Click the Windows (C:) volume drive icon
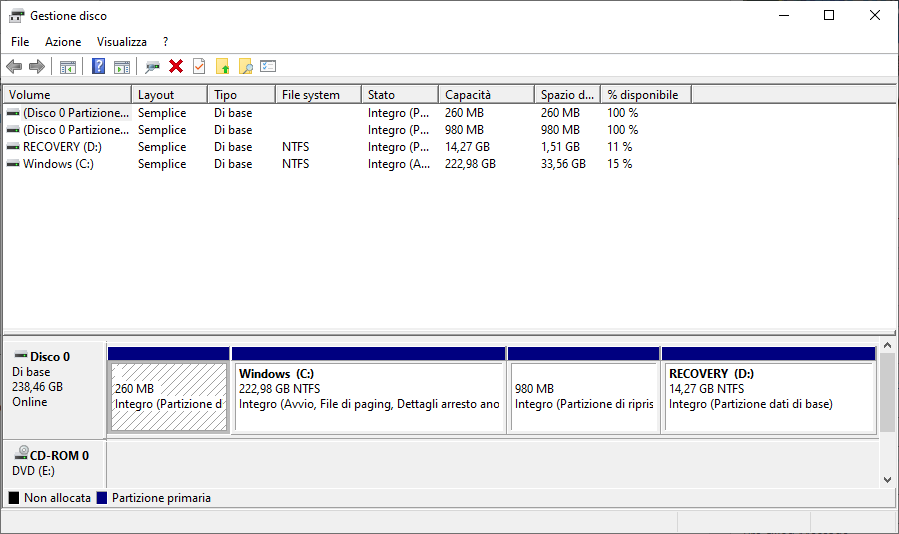Screen dimensions: 899x534 tap(13, 164)
